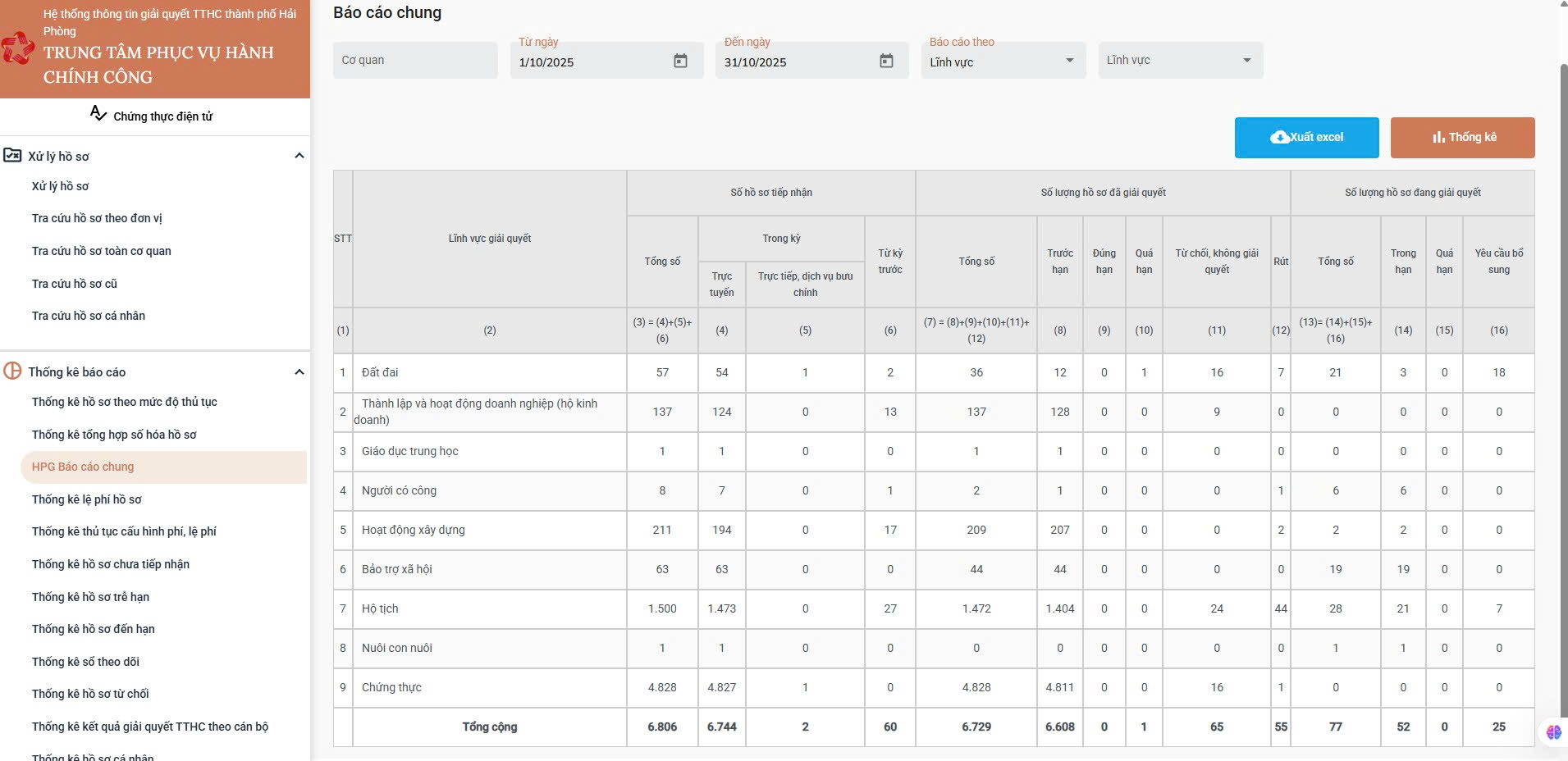Open the Báo cáo theo dropdown

[x=1003, y=61]
